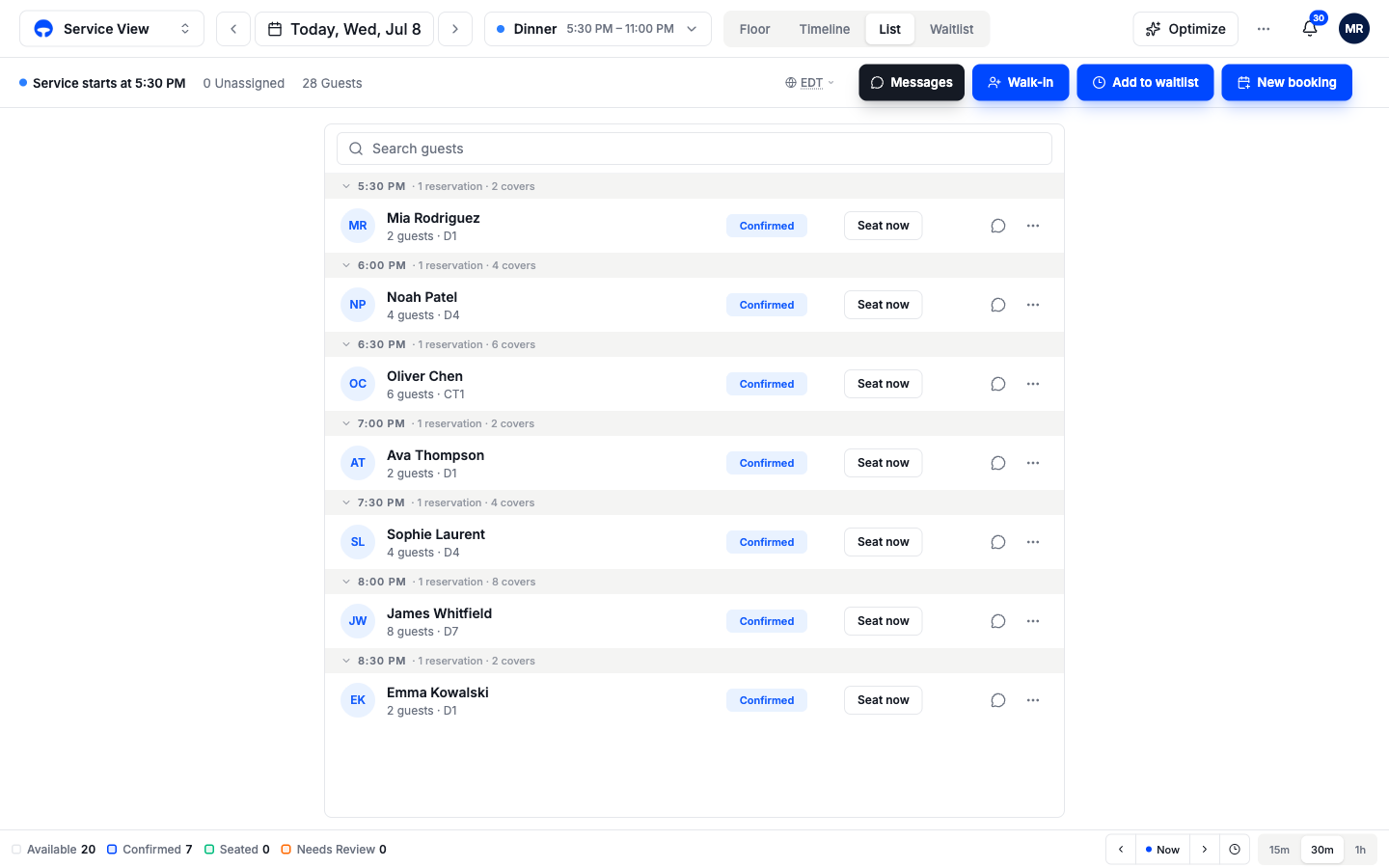Step timeline backward in bottom bar
The image size is (1389, 868).
click(1121, 850)
